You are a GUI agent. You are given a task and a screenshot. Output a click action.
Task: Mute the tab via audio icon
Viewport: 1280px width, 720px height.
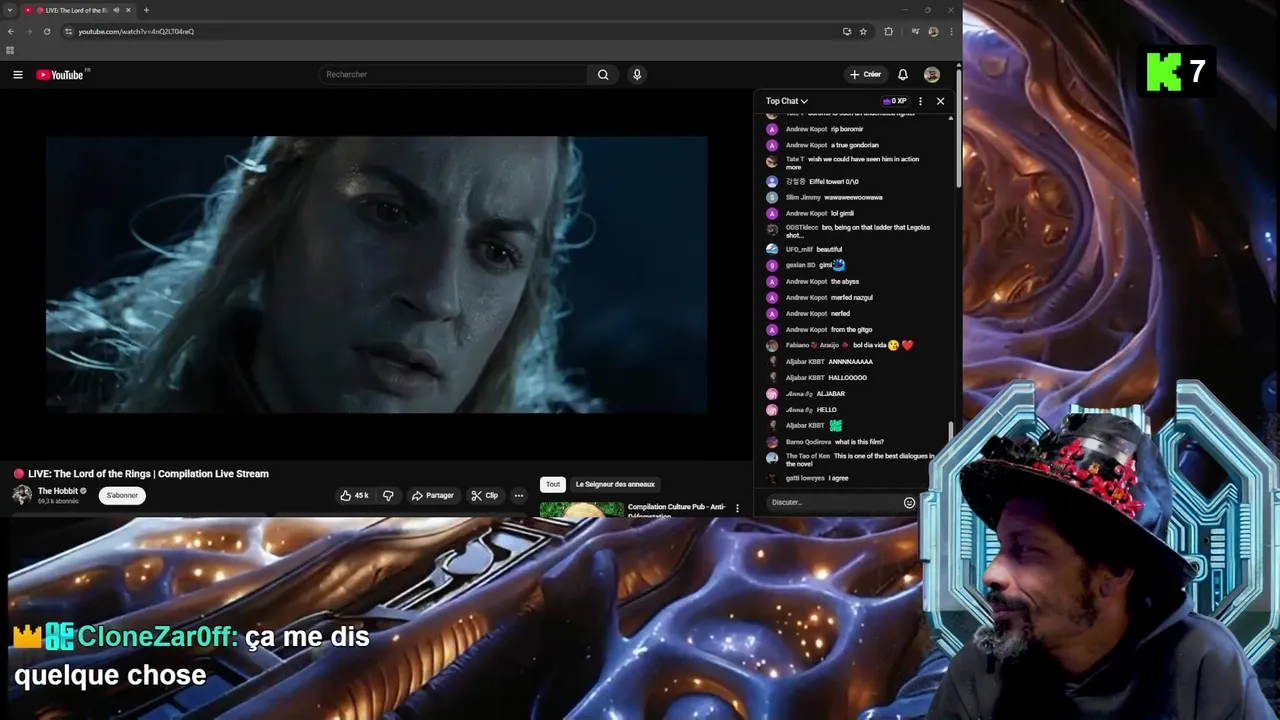[x=116, y=10]
